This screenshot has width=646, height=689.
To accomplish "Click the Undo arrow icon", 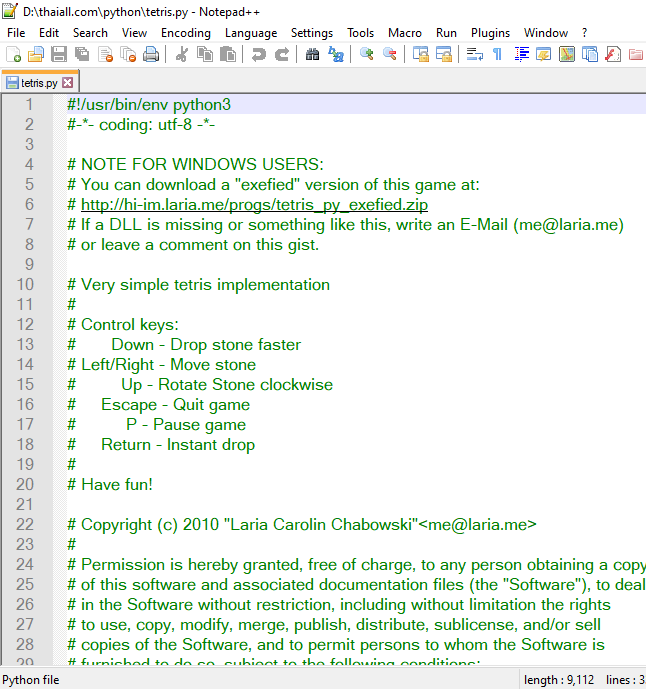I will pyautogui.click(x=259, y=54).
